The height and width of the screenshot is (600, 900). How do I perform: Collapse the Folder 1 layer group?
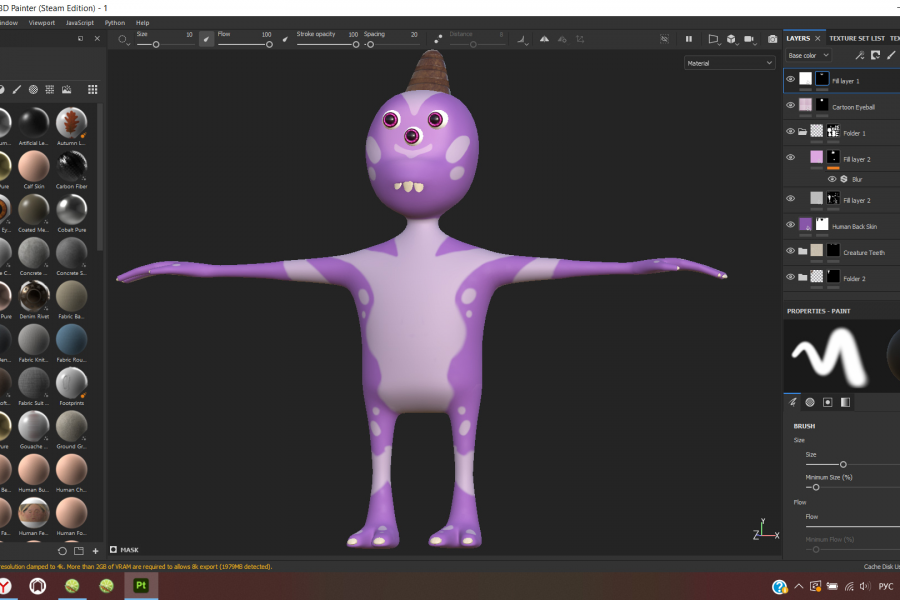pyautogui.click(x=802, y=131)
